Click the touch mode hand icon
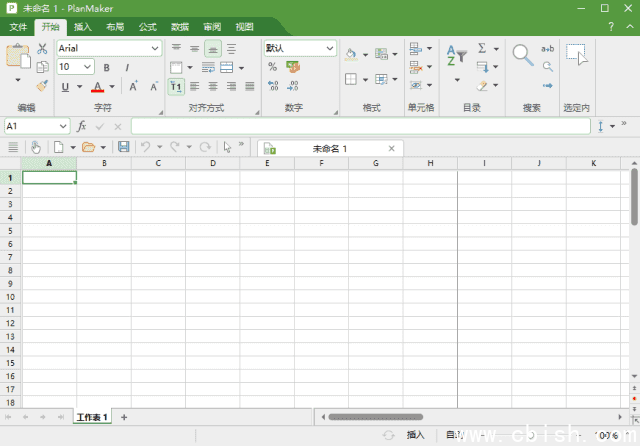Image resolution: width=640 pixels, height=446 pixels. pyautogui.click(x=36, y=147)
